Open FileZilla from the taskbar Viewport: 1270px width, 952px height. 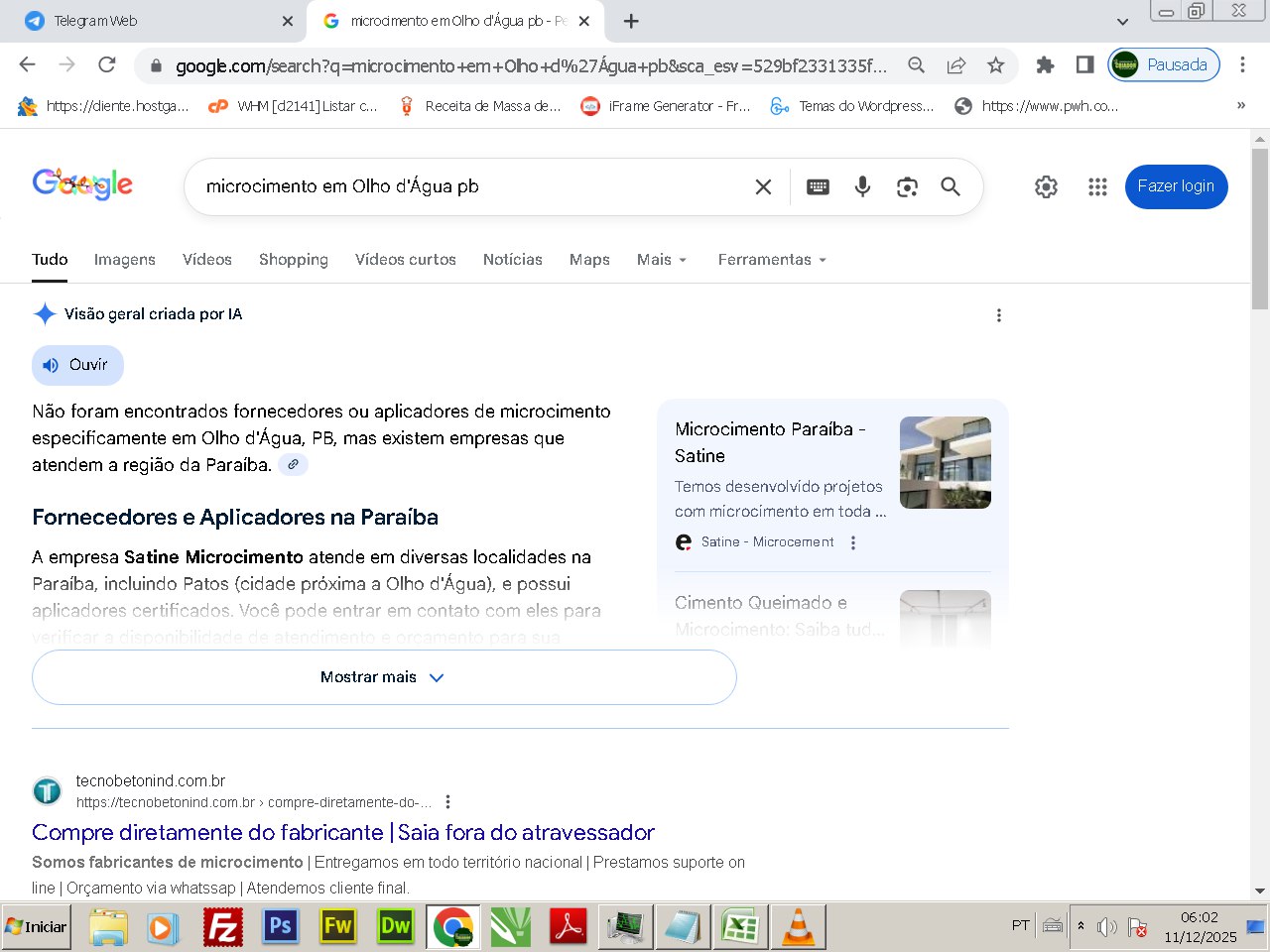coord(223,927)
